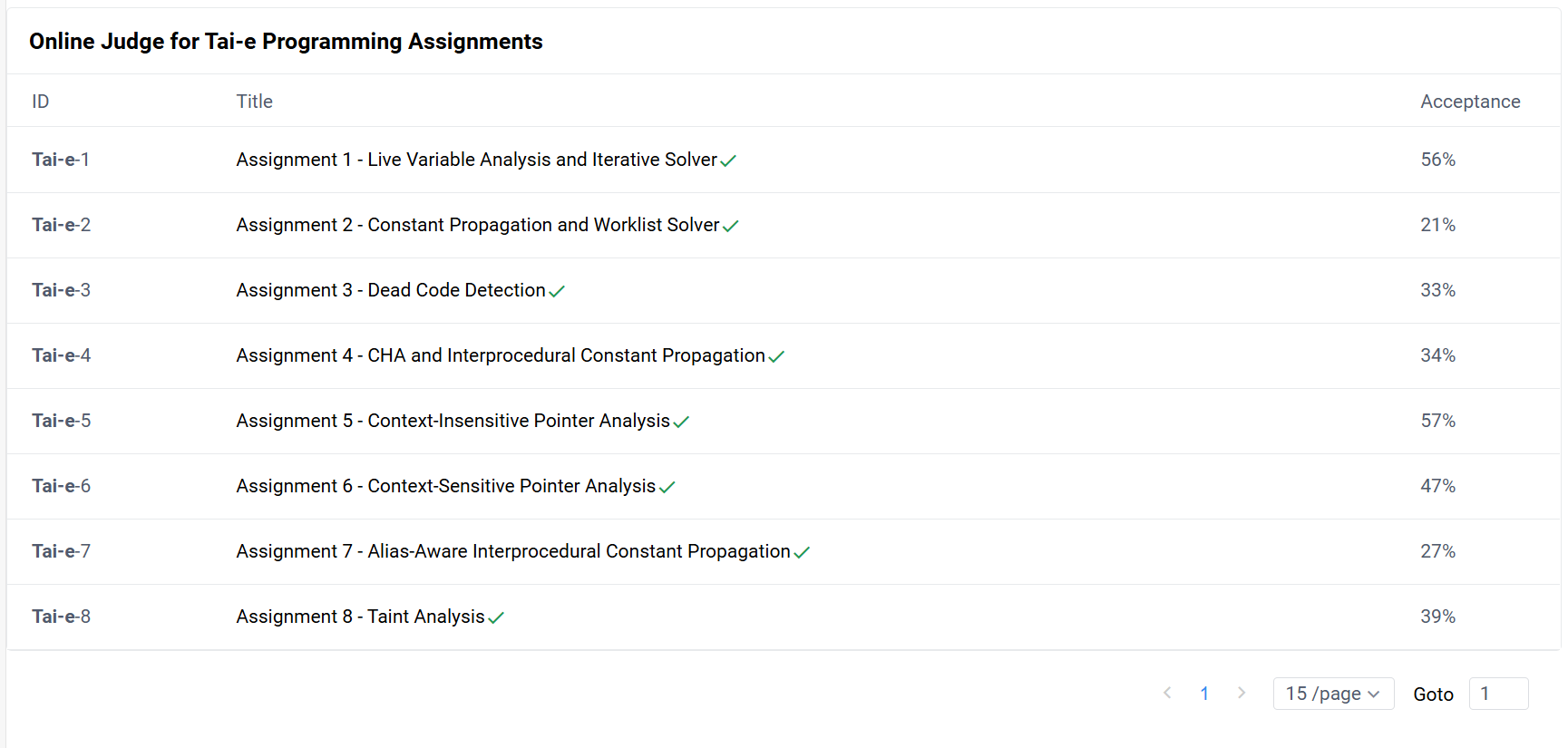Open Assignment 1 Live Variable Analysis
The width and height of the screenshot is (1568, 748).
pos(477,160)
